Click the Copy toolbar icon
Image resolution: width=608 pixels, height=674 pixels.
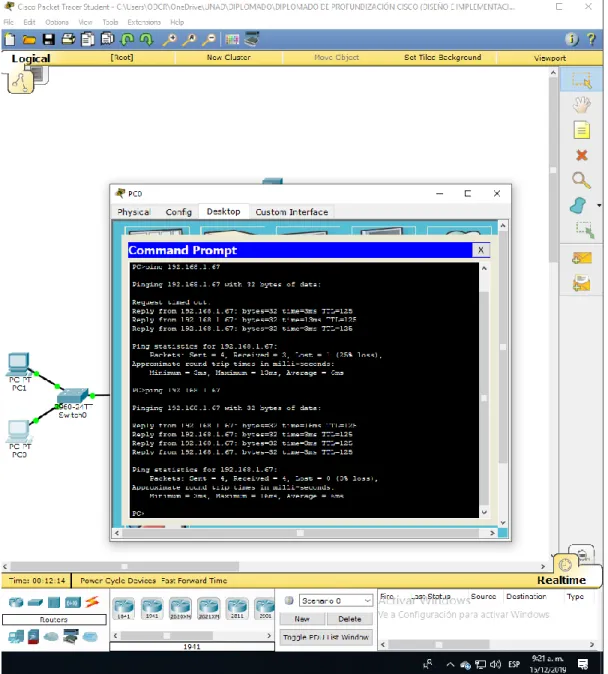tap(88, 40)
